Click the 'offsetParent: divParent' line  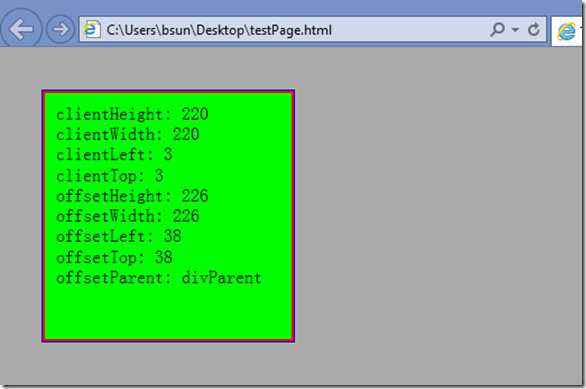158,278
